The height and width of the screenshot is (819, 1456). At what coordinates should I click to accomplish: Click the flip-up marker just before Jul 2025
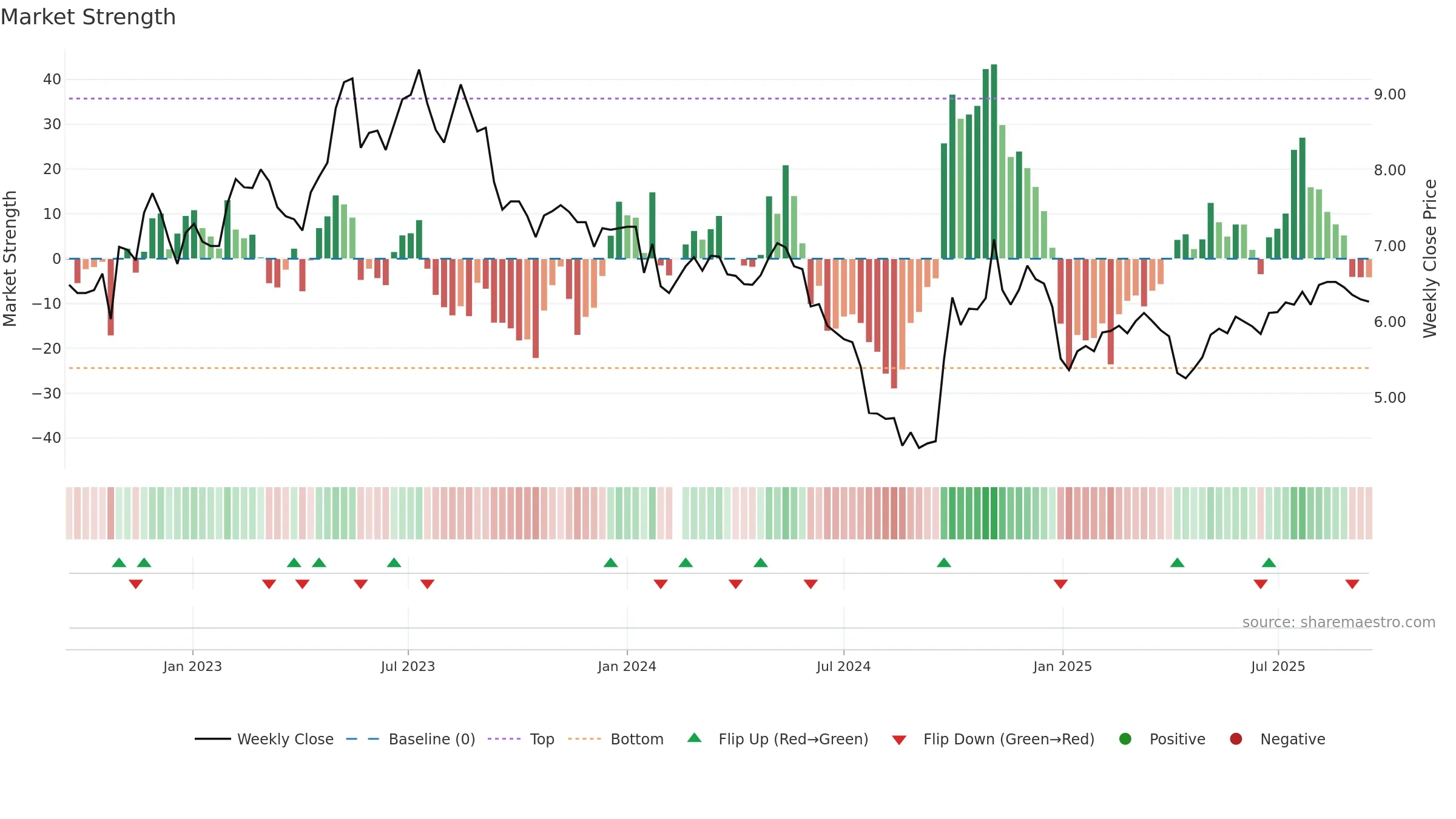(1269, 562)
